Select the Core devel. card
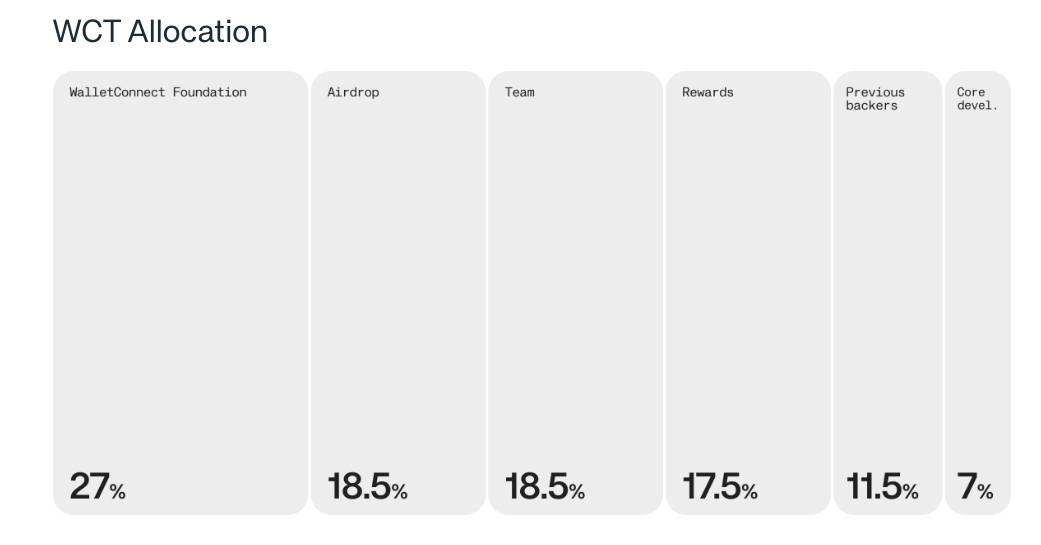 [x=977, y=293]
